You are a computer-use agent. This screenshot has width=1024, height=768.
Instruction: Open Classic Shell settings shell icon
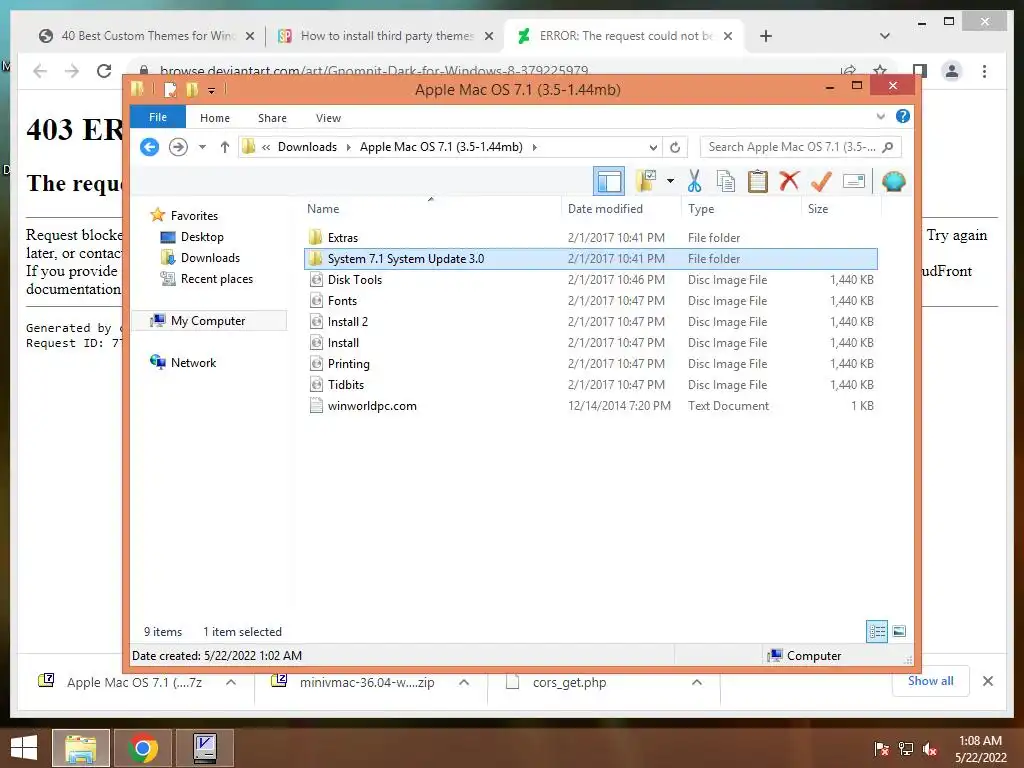pyautogui.click(x=893, y=181)
